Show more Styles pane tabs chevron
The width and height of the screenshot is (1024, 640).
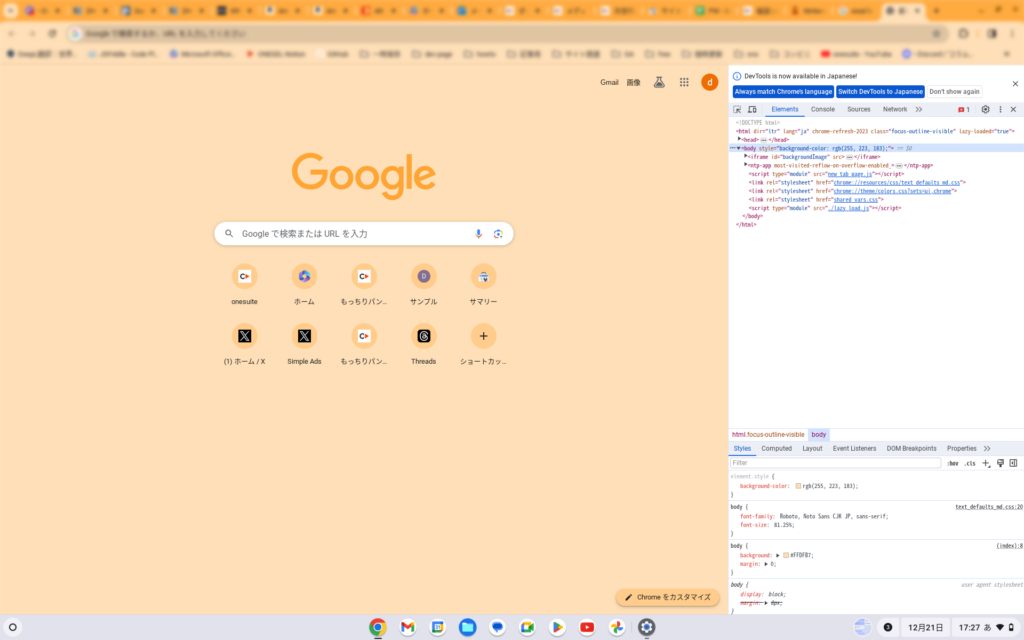pos(987,449)
